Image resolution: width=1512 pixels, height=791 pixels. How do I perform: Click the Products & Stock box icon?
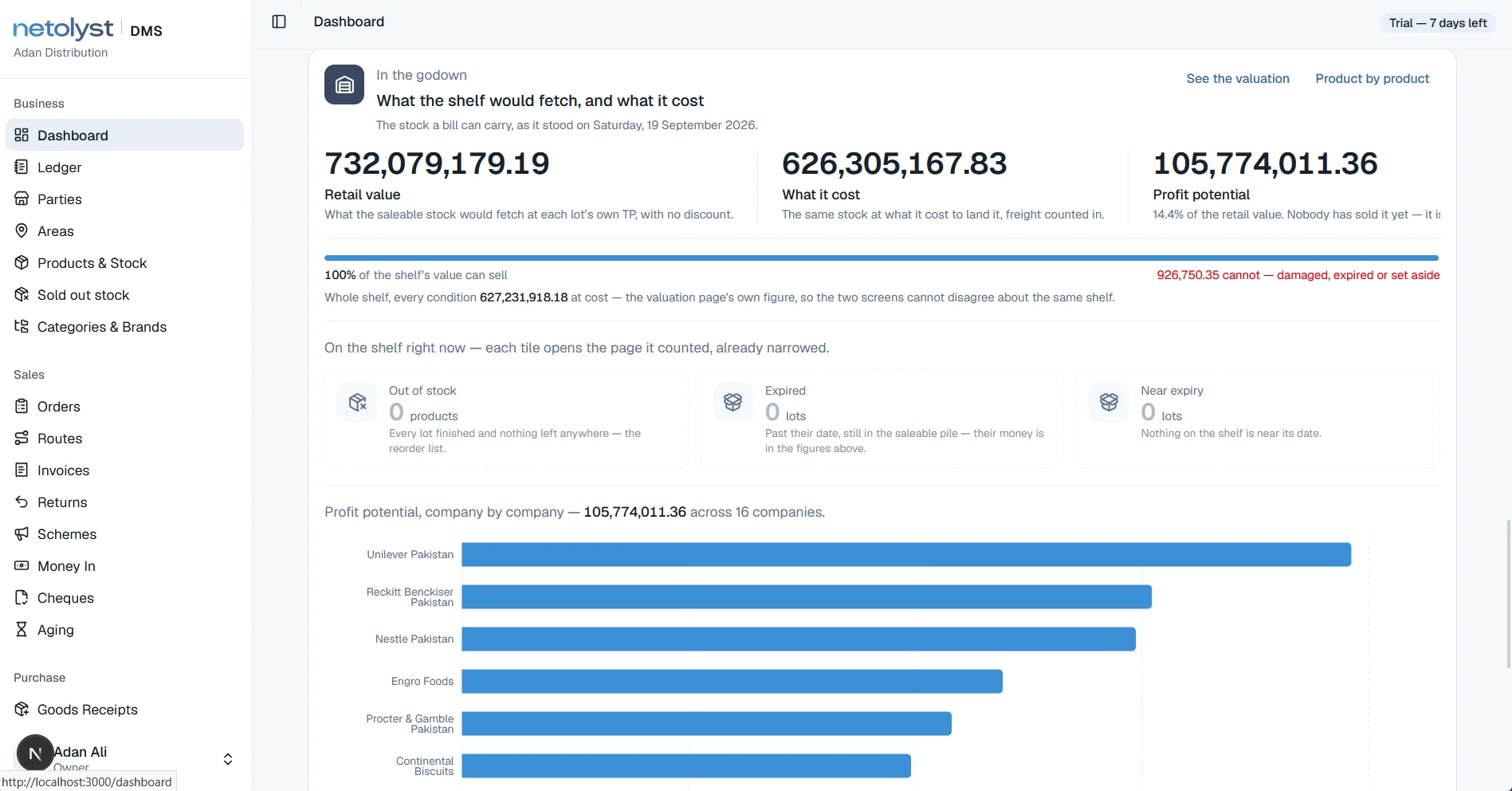(x=22, y=262)
